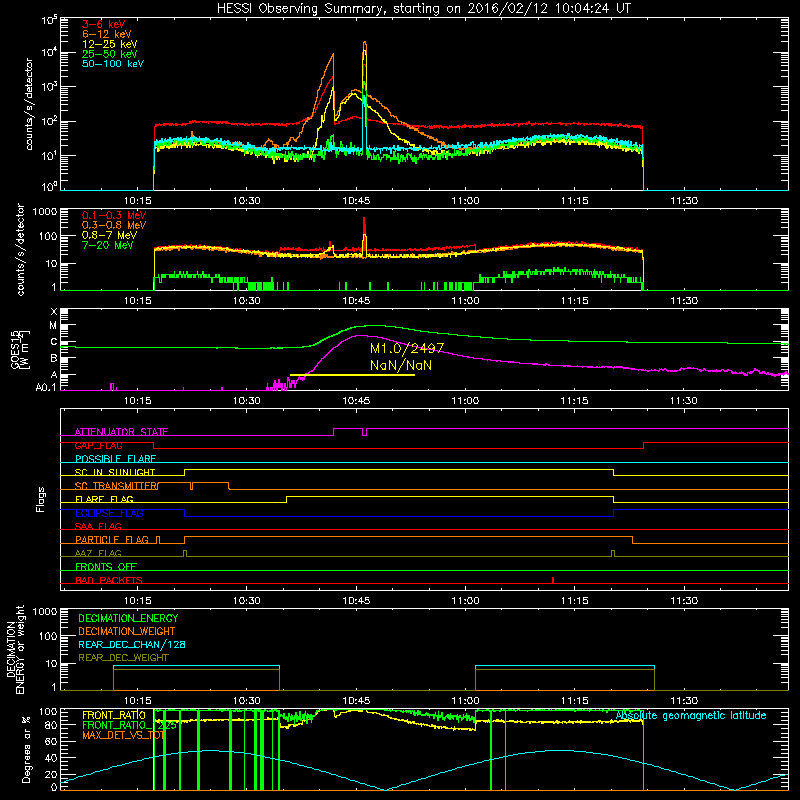Click the blue ECLIPSE_FLAG label
The width and height of the screenshot is (800, 800).
(109, 513)
